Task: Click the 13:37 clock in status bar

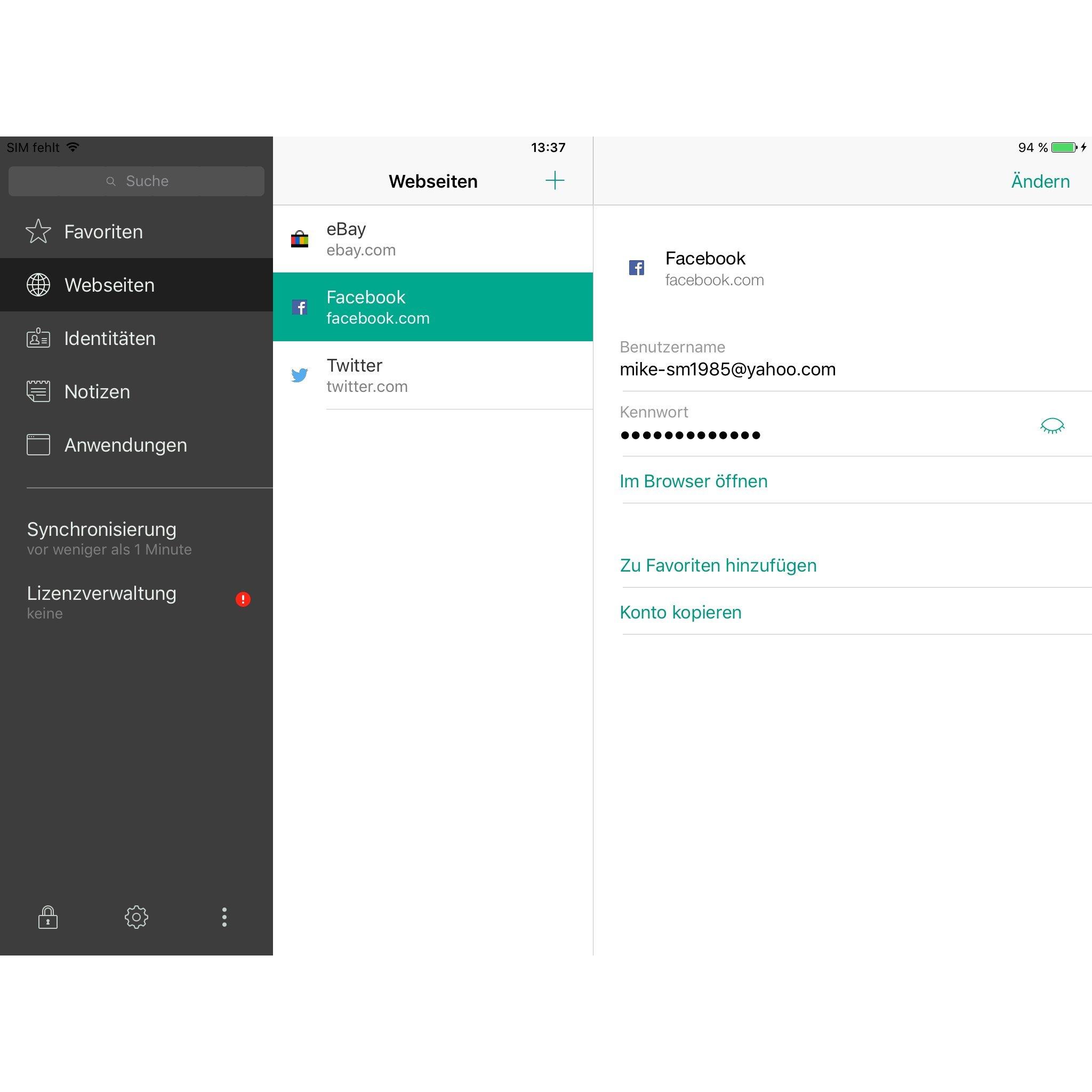Action: point(548,148)
